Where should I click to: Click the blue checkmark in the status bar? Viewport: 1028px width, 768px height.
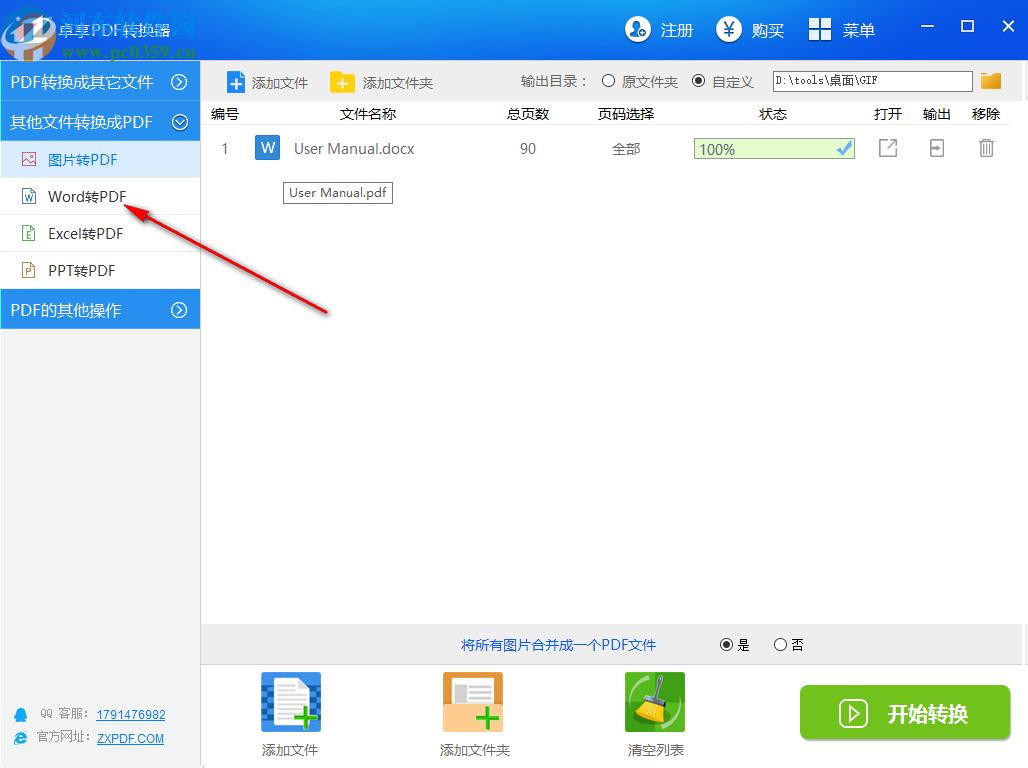point(844,148)
